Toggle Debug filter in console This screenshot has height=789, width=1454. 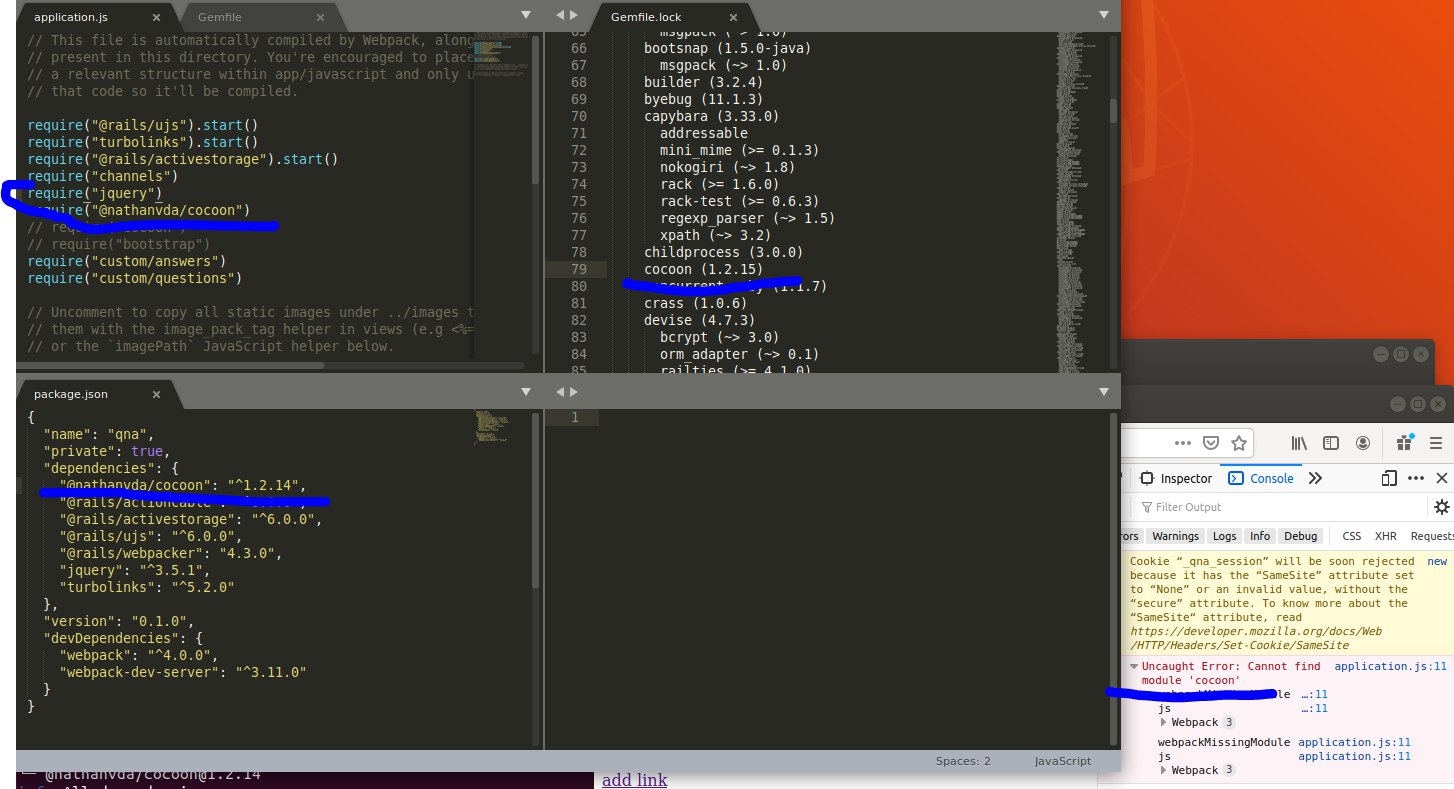tap(1301, 536)
